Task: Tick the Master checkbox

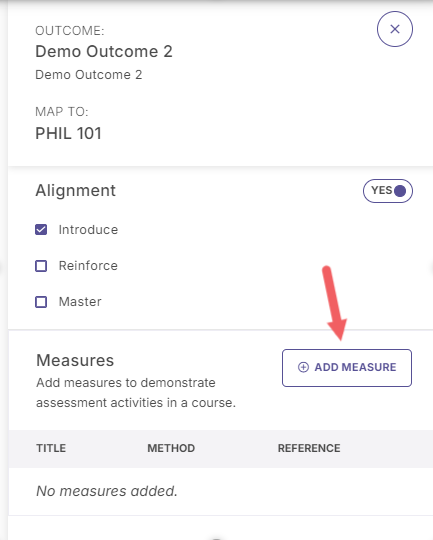Action: (x=41, y=302)
